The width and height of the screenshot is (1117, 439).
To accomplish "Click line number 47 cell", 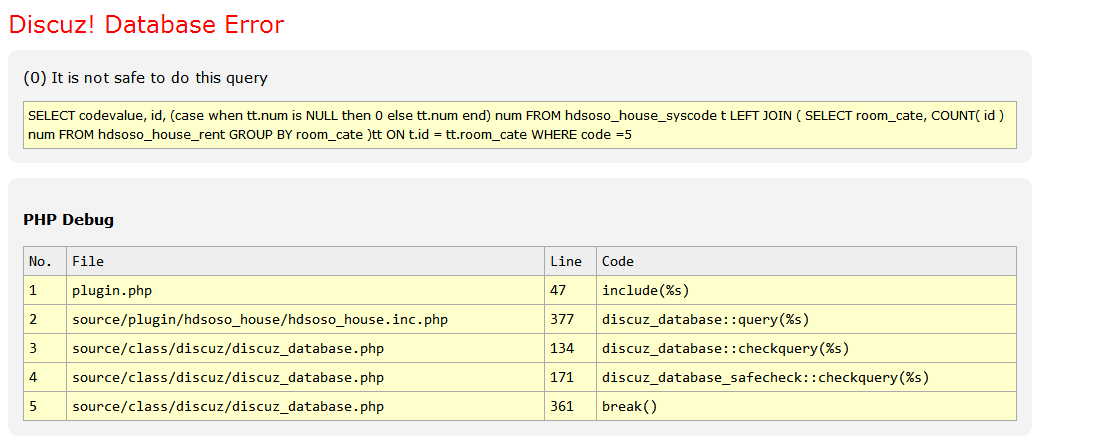I will pyautogui.click(x=558, y=290).
